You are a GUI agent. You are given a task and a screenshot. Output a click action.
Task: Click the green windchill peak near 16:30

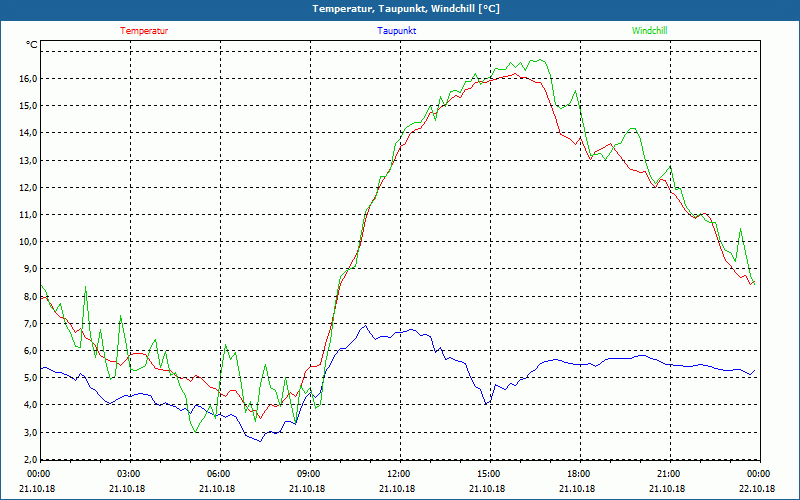pos(540,60)
